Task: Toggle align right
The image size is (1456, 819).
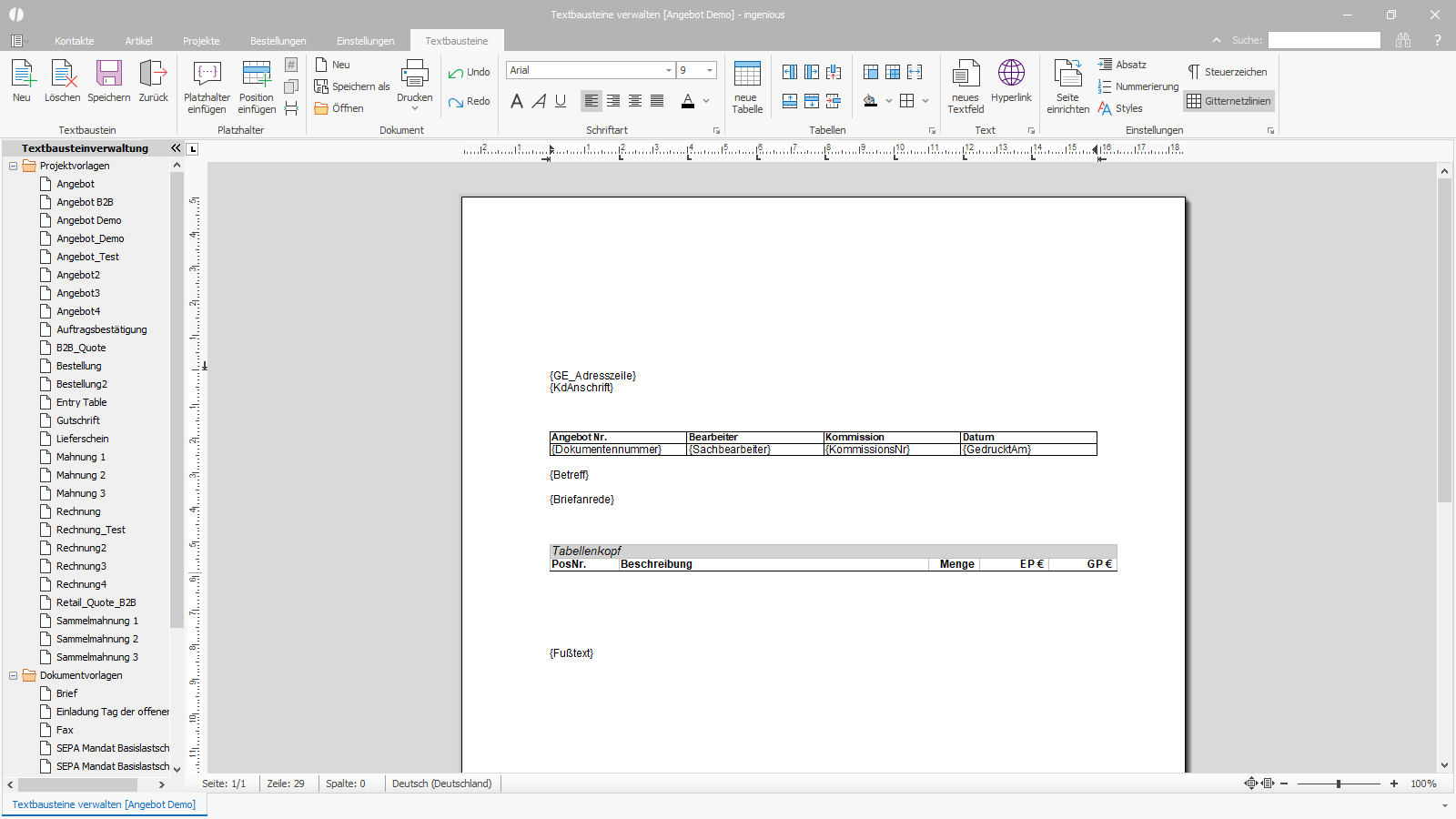Action: coord(613,101)
